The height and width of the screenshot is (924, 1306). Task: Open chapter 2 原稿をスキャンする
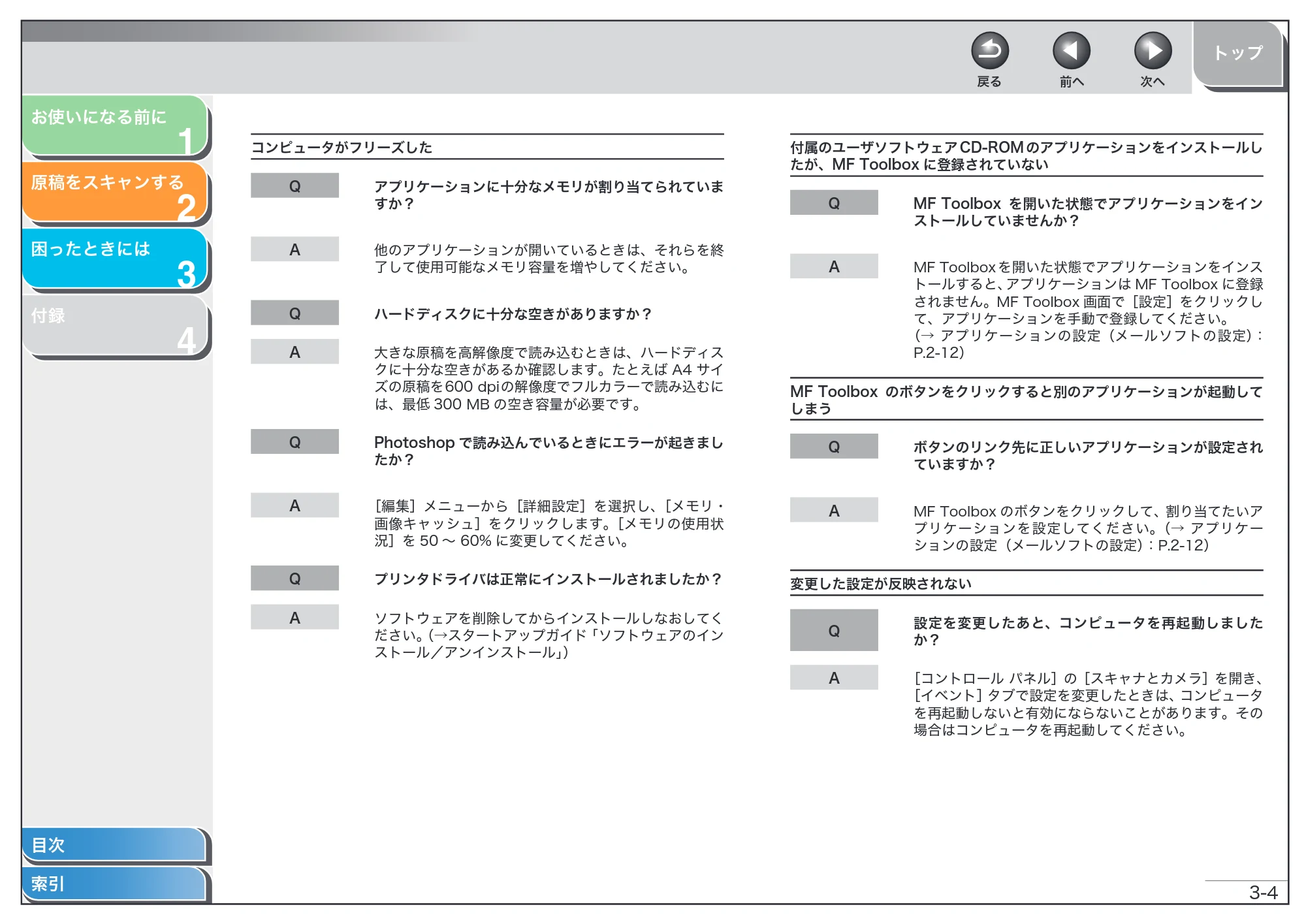pyautogui.click(x=115, y=191)
